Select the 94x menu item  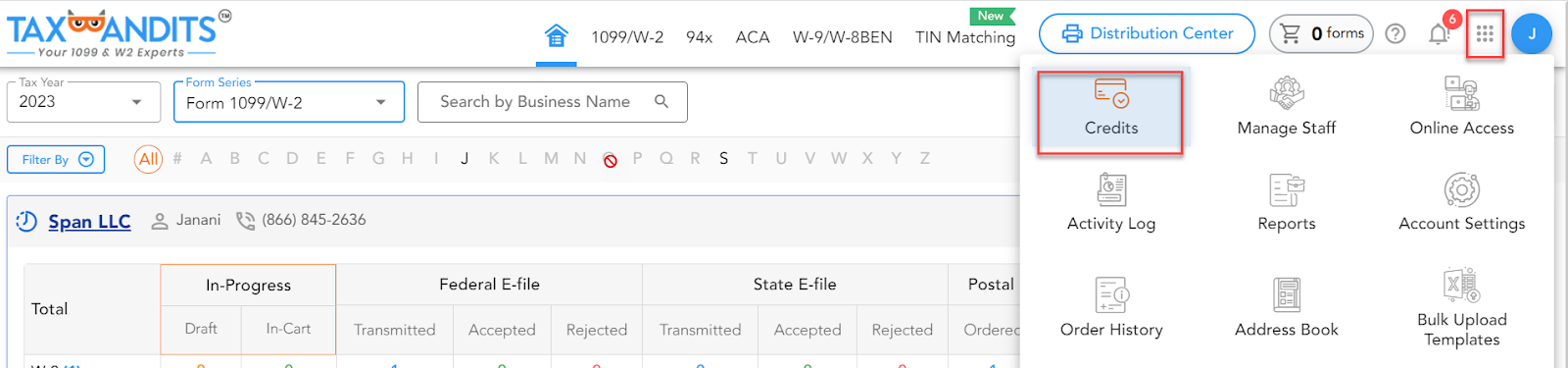pos(699,37)
